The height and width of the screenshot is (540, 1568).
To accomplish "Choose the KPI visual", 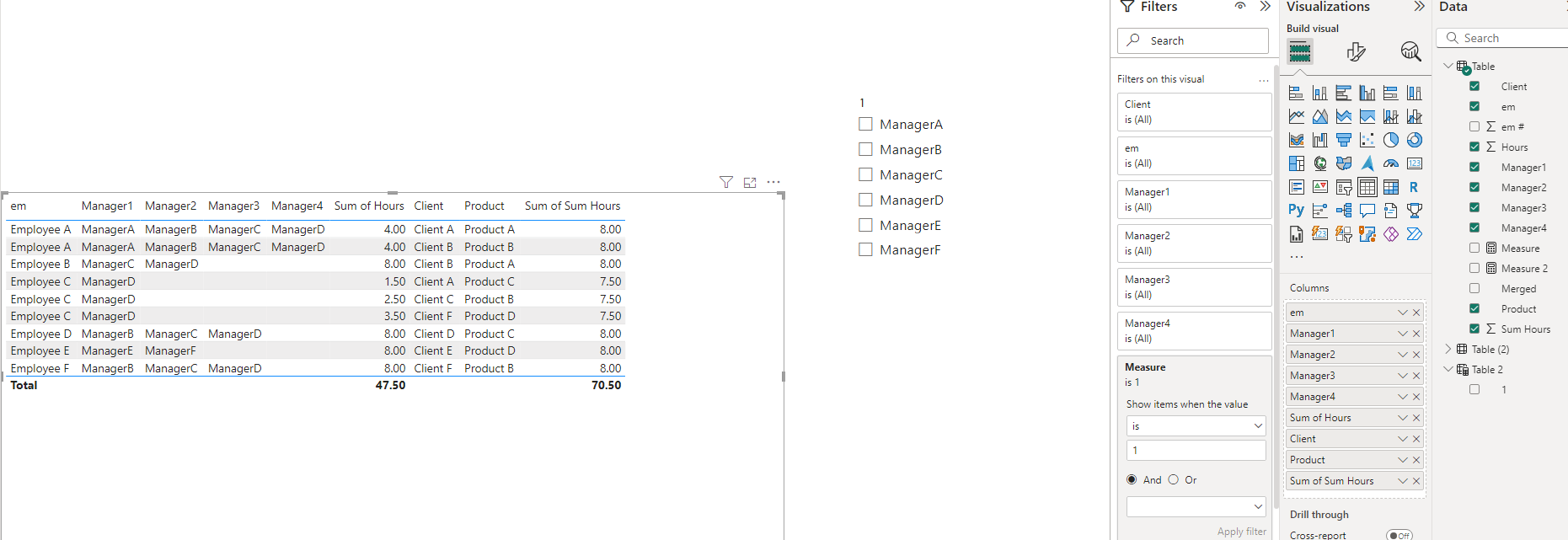I will coord(1320,187).
